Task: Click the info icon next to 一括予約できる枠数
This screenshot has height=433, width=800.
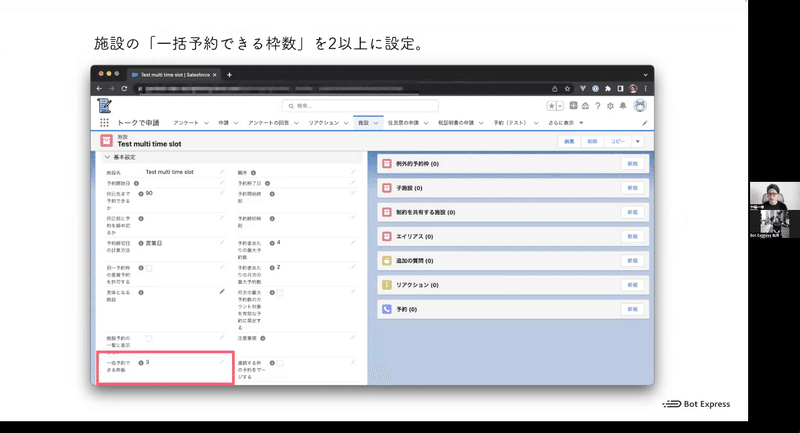Action: (x=141, y=363)
